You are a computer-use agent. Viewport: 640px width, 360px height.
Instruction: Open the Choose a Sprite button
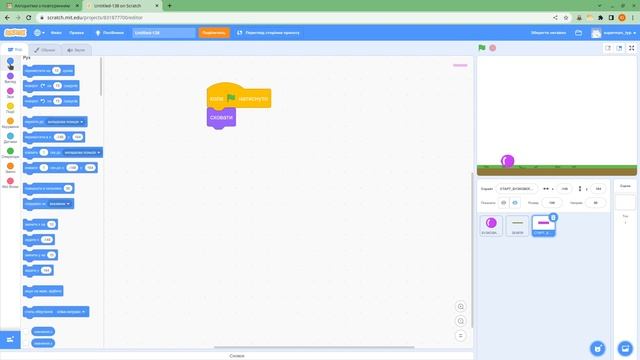tap(598, 349)
